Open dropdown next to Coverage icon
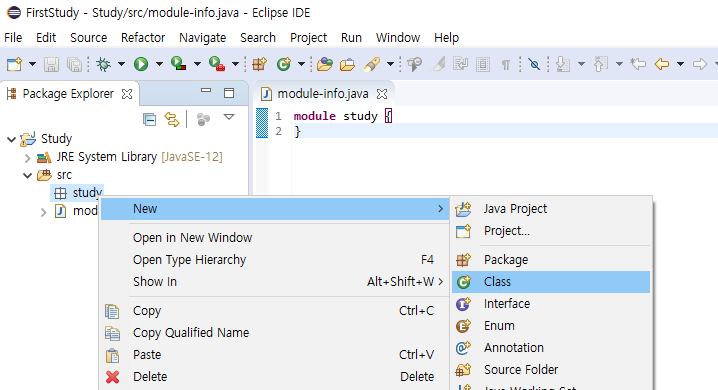Image resolution: width=718 pixels, height=390 pixels. 197,64
